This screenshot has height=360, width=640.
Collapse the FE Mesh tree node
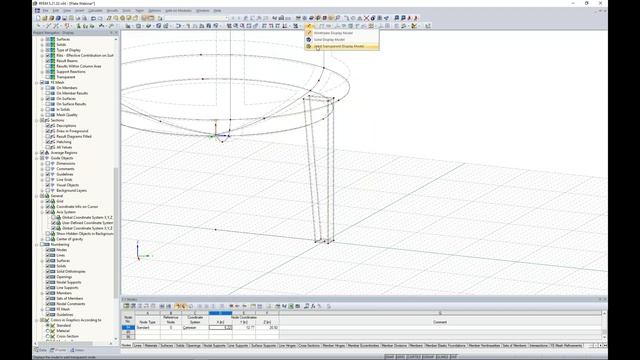tap(37, 82)
